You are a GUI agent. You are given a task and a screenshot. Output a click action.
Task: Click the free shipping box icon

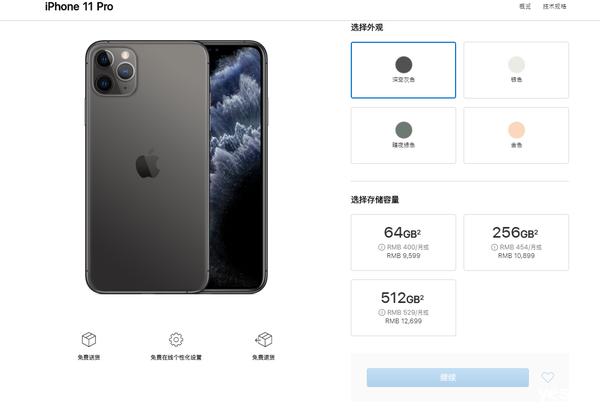89,339
